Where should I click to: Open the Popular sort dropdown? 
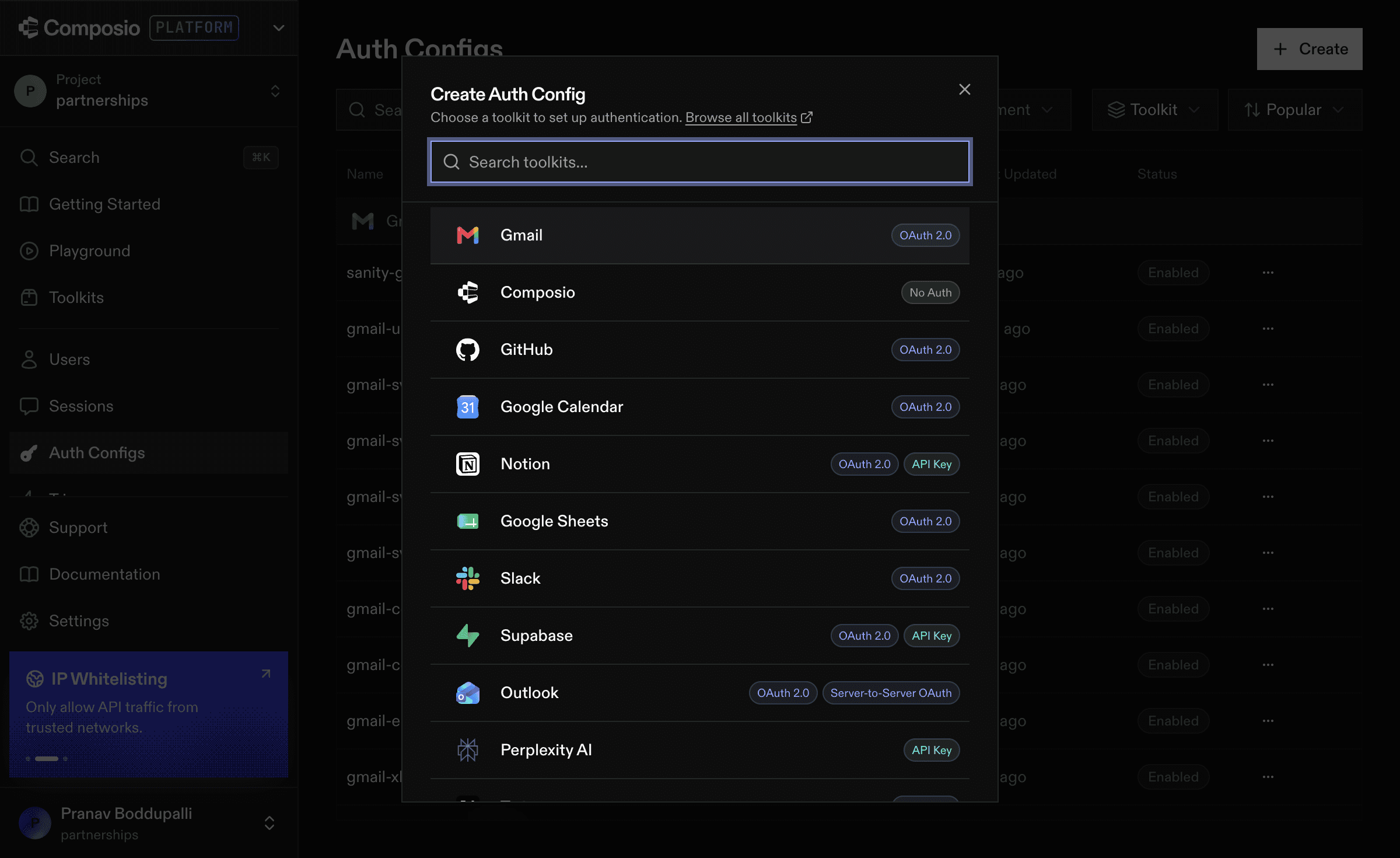(1294, 110)
